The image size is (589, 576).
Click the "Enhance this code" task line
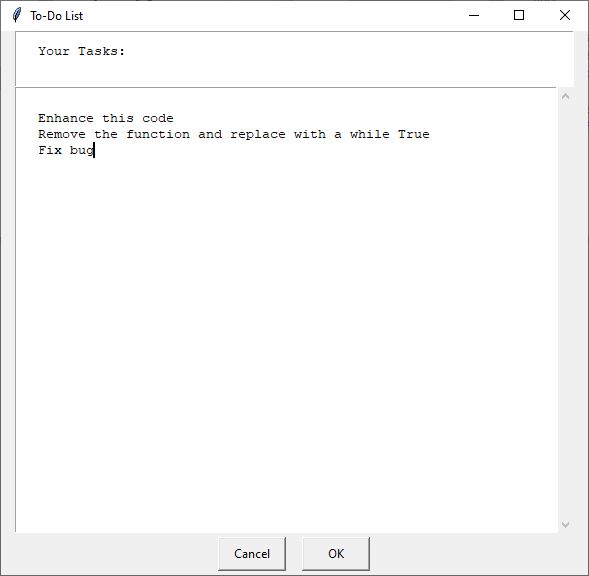click(x=106, y=118)
